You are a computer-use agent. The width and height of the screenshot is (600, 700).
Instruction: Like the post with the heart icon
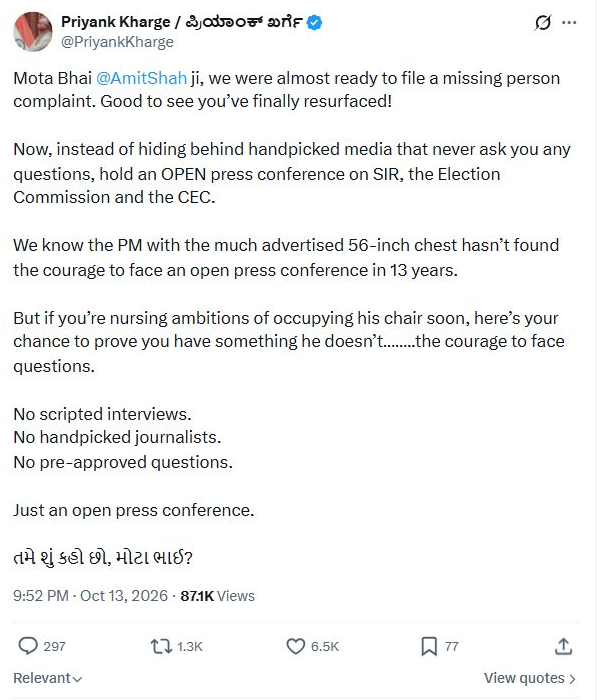(296, 646)
